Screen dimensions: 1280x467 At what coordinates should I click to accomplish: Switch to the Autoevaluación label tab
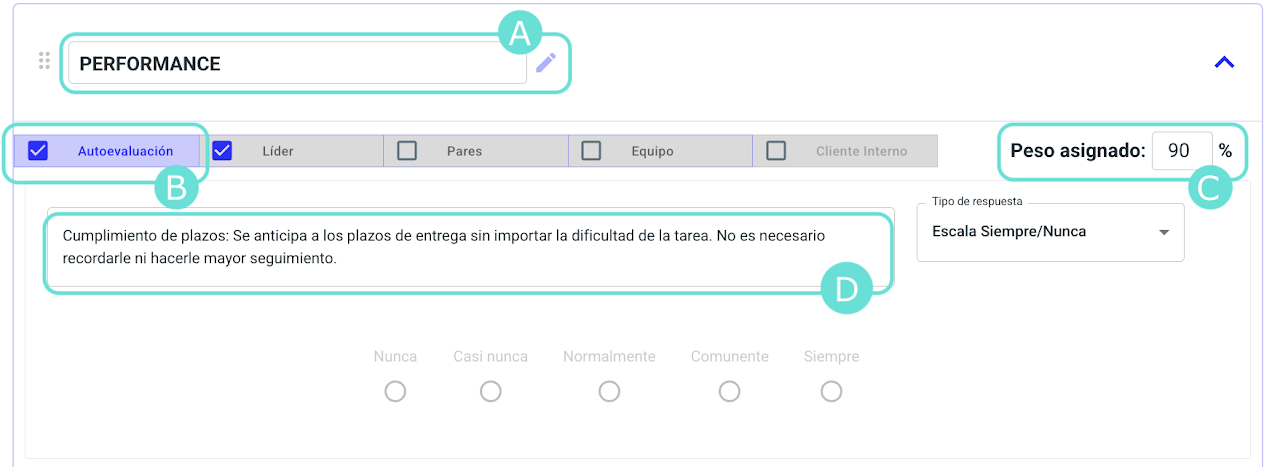click(x=126, y=151)
